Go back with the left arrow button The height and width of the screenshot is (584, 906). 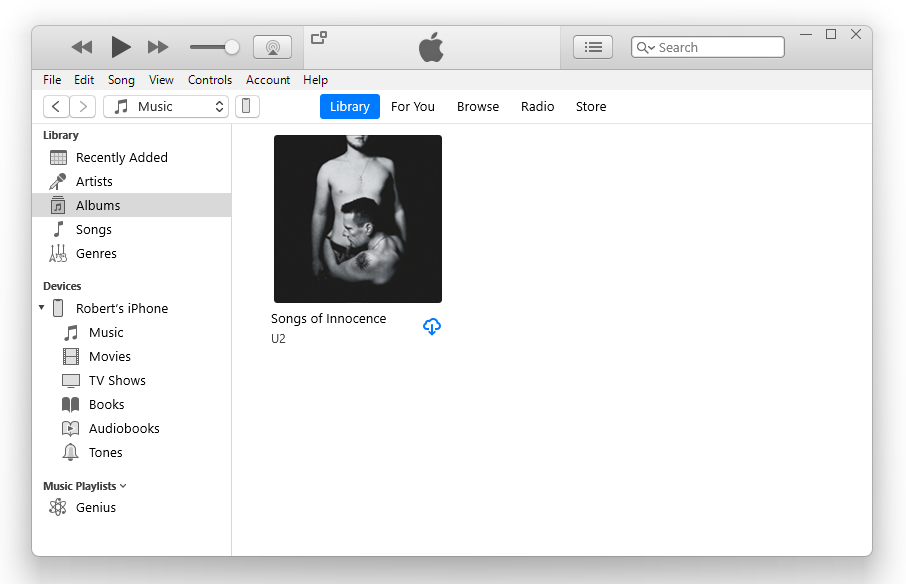click(x=56, y=107)
